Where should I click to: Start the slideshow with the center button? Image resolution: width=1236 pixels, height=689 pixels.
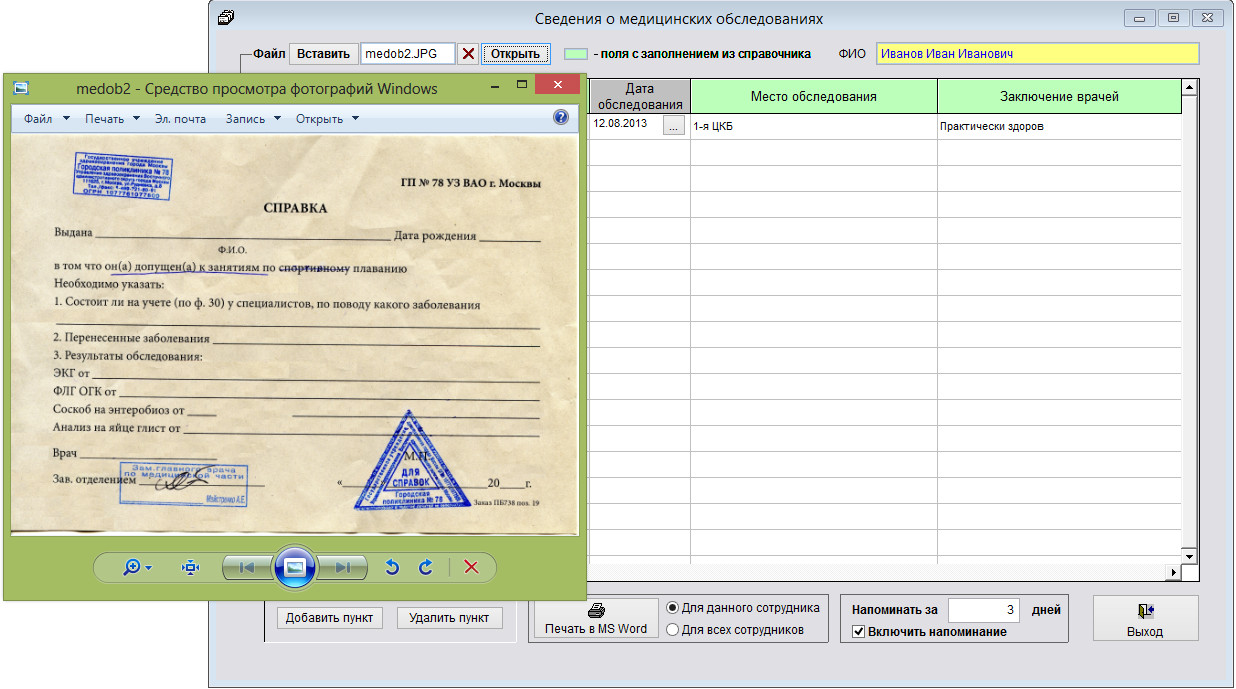coord(295,567)
